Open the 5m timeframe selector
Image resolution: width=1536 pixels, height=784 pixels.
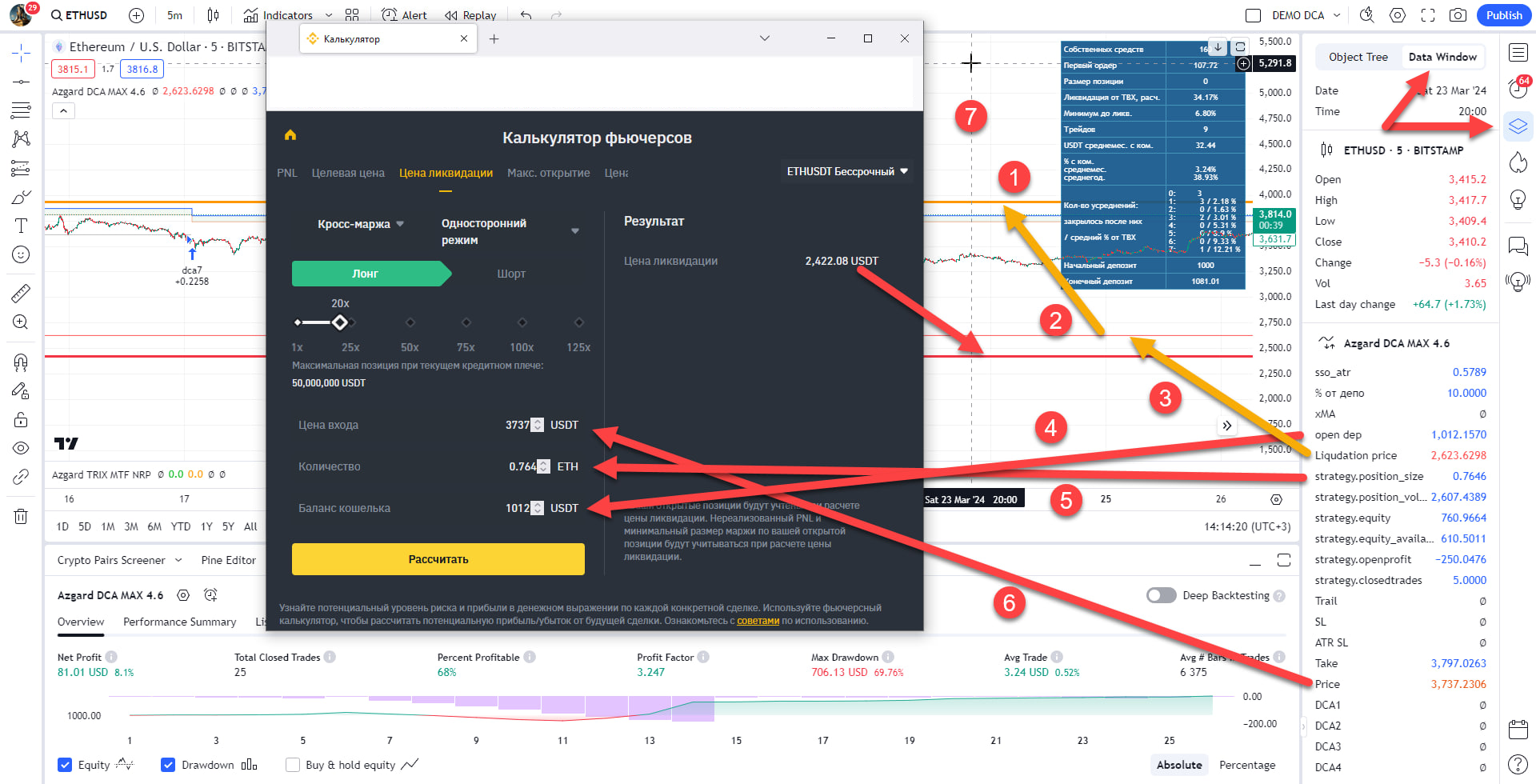tap(174, 15)
